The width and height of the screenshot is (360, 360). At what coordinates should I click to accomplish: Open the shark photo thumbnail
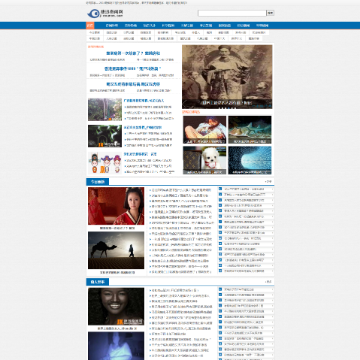250,130
